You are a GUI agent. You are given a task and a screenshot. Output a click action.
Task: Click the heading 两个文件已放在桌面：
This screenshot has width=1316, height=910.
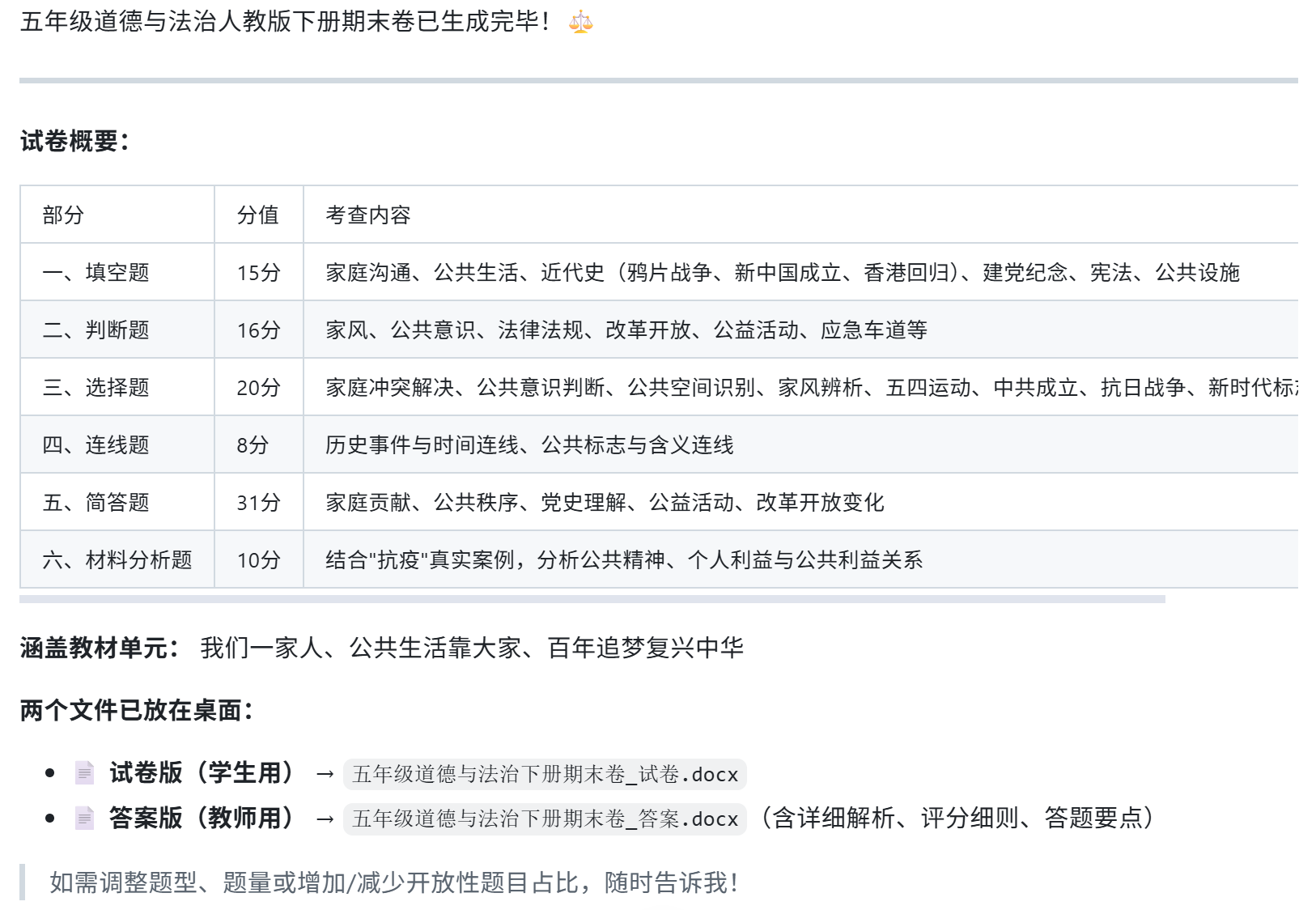coord(137,710)
